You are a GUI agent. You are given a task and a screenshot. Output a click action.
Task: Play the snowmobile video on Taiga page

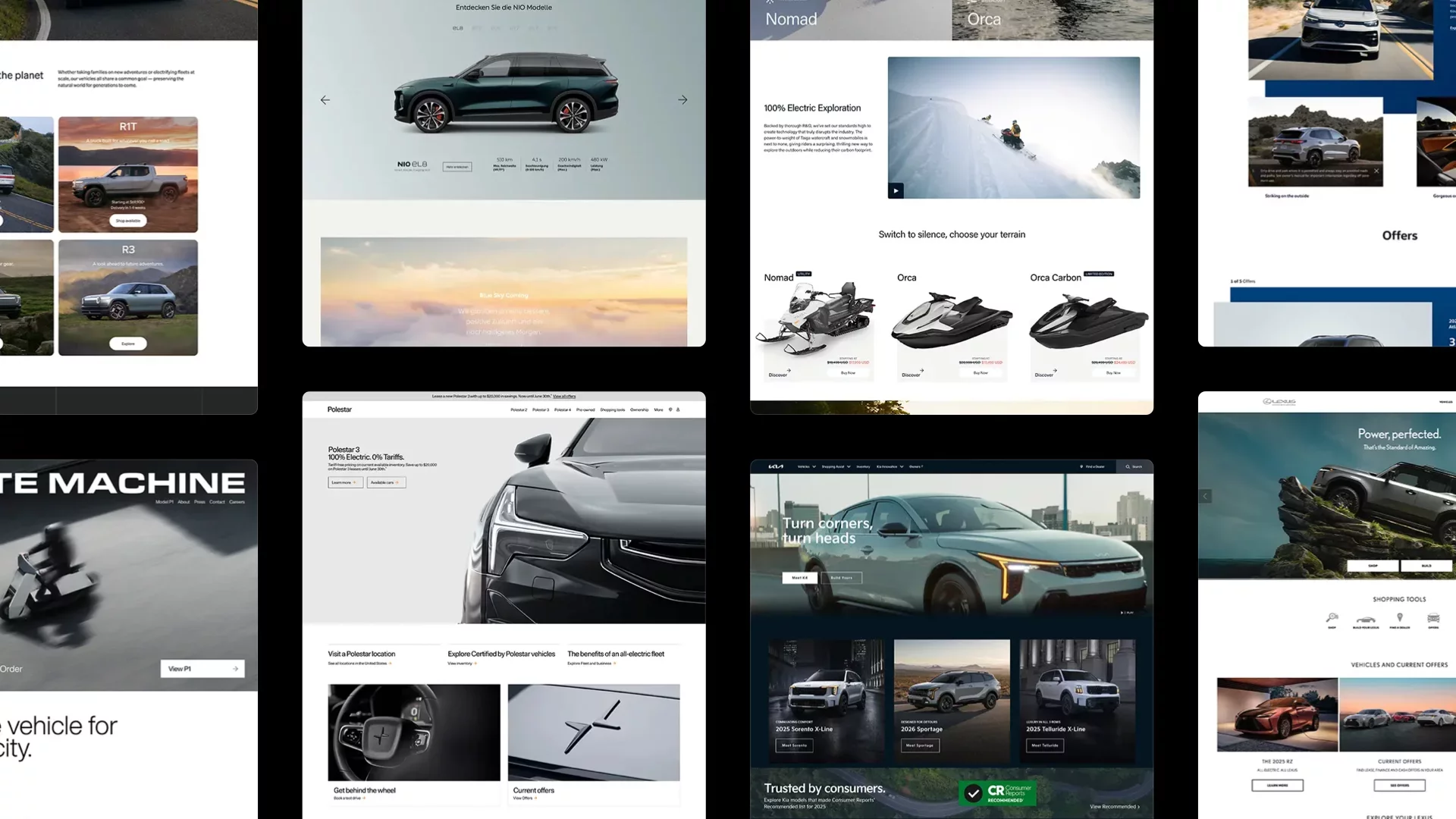tap(896, 191)
